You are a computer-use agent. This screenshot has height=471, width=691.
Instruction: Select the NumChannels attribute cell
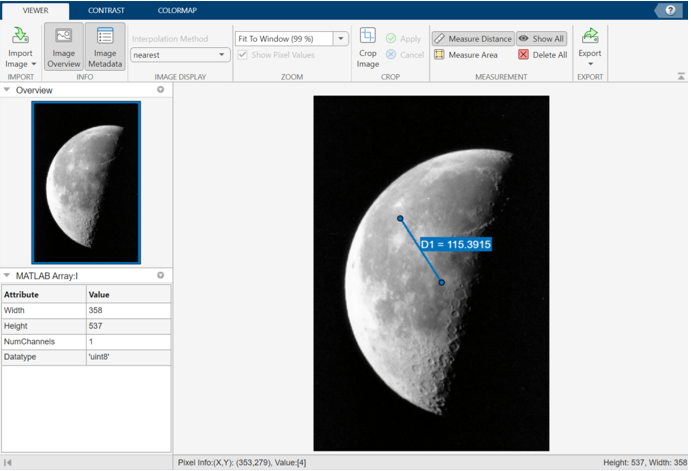click(x=44, y=341)
